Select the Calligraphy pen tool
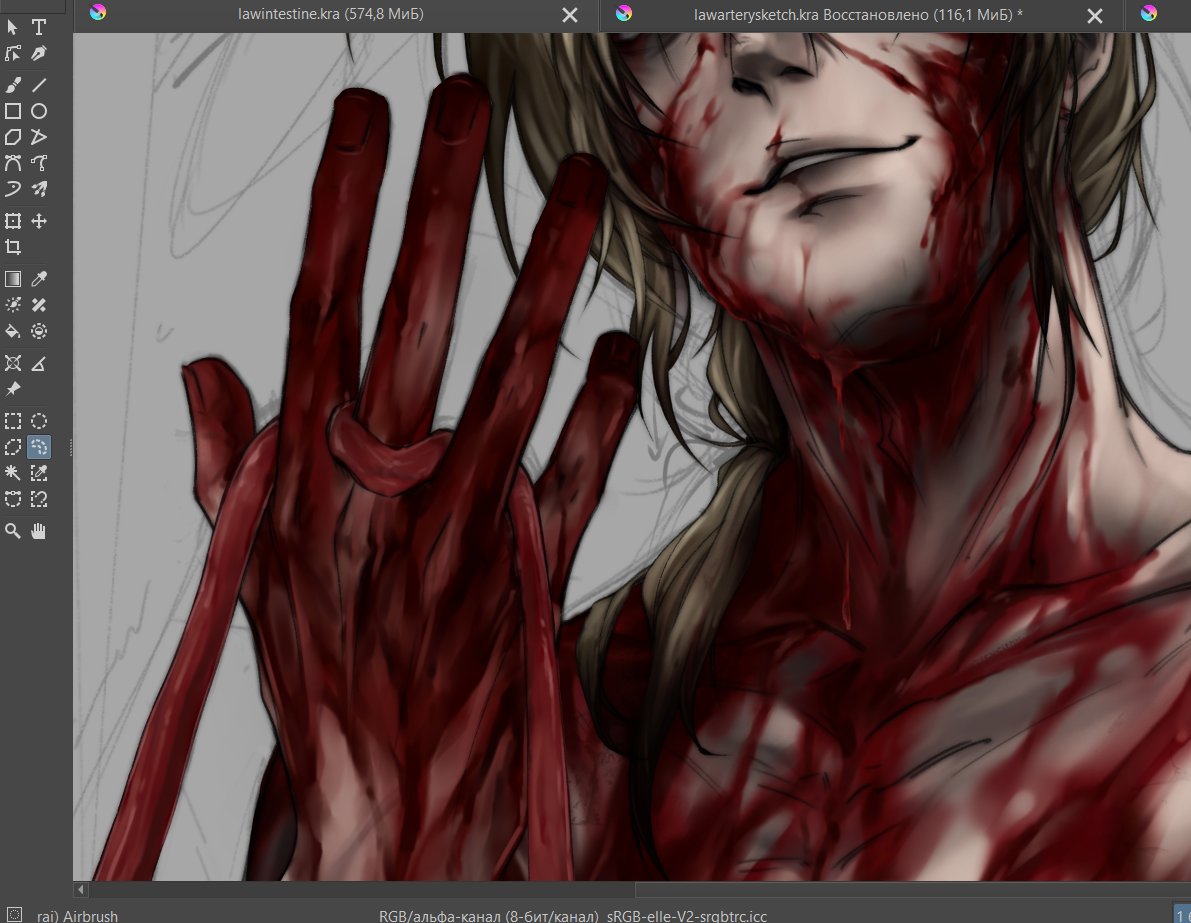The width and height of the screenshot is (1191, 923). [x=39, y=53]
